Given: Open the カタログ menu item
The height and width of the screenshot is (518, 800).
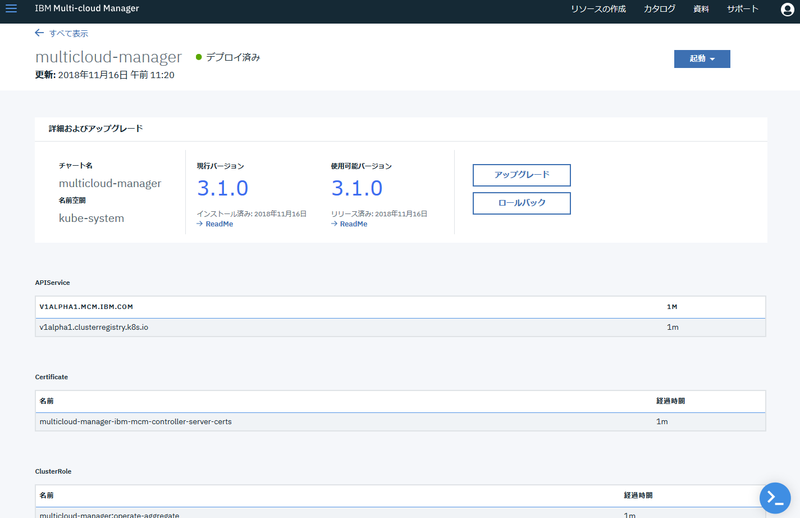Looking at the screenshot, I should (x=659, y=9).
